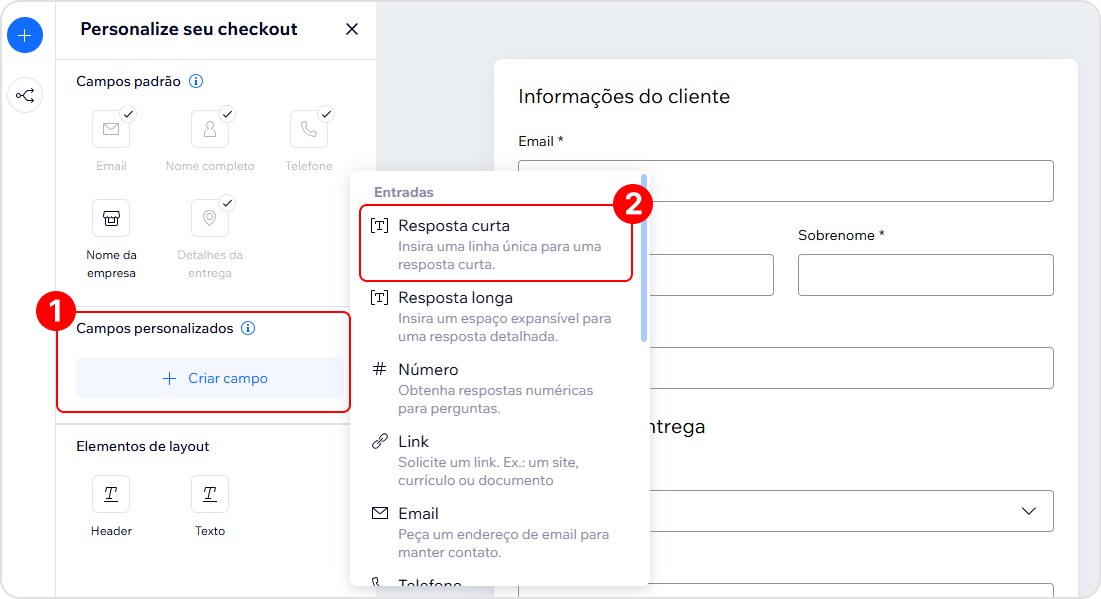Choose Link from the Entradas menu
The width and height of the screenshot is (1101, 599).
[496, 460]
